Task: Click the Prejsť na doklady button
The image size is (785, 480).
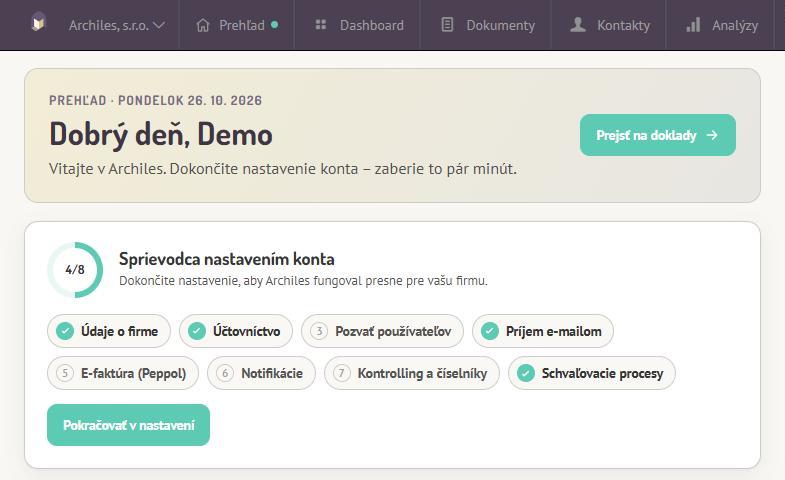Action: [x=658, y=135]
